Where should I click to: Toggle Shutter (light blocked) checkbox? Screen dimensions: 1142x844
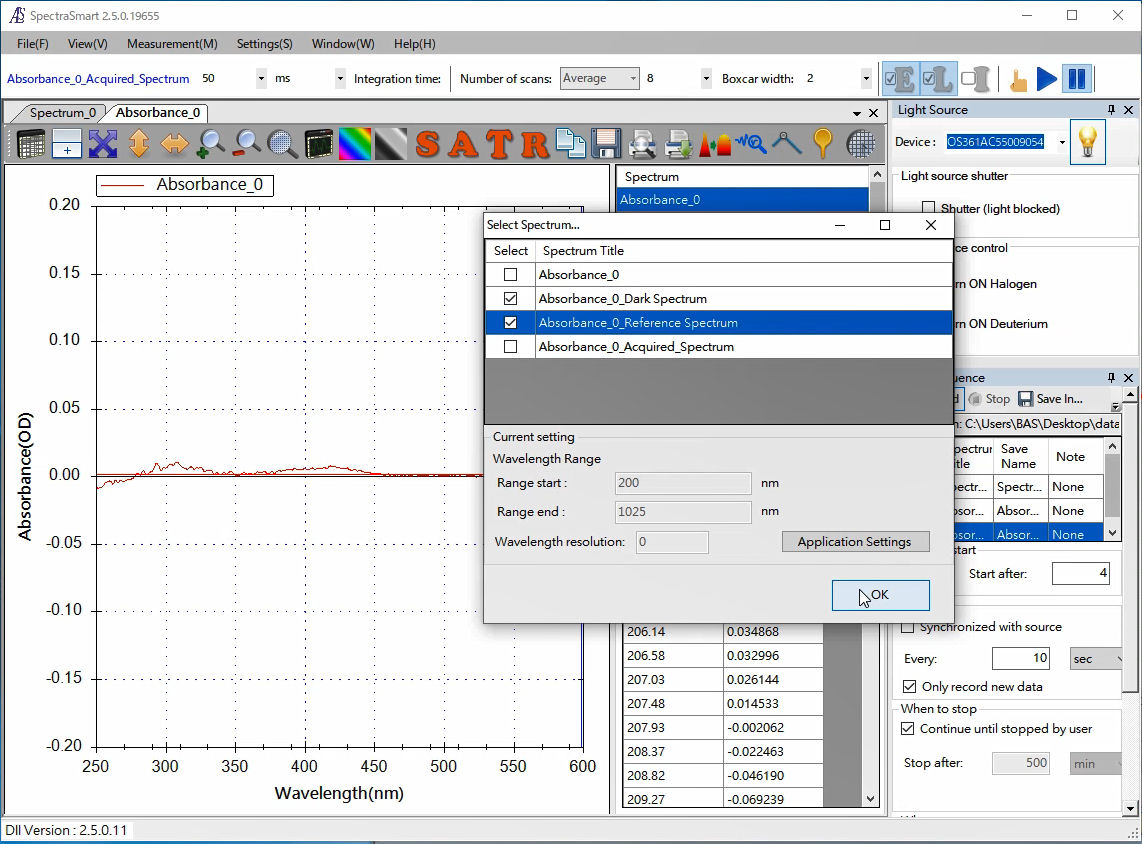click(929, 209)
